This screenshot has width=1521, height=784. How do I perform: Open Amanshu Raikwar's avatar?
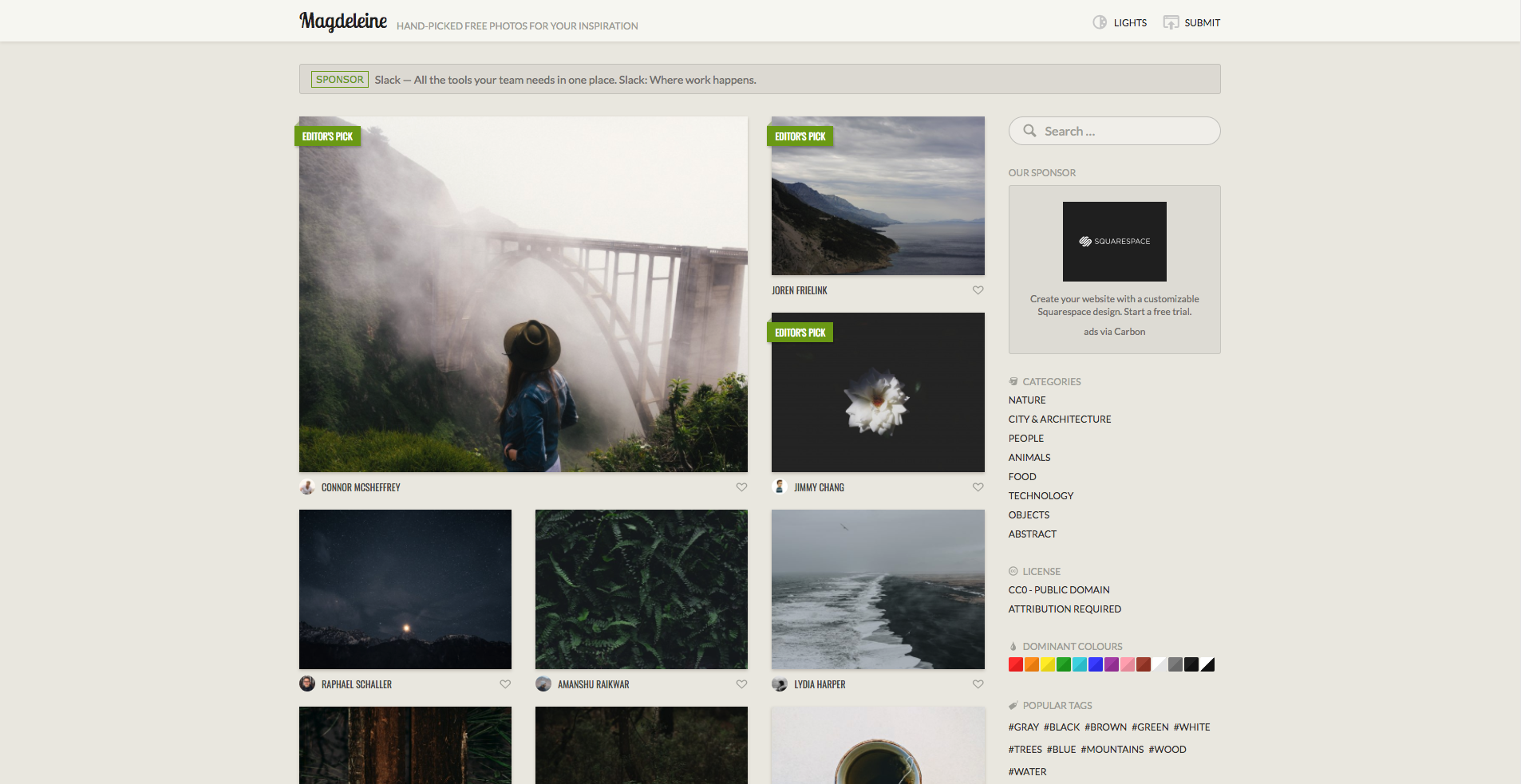click(543, 684)
